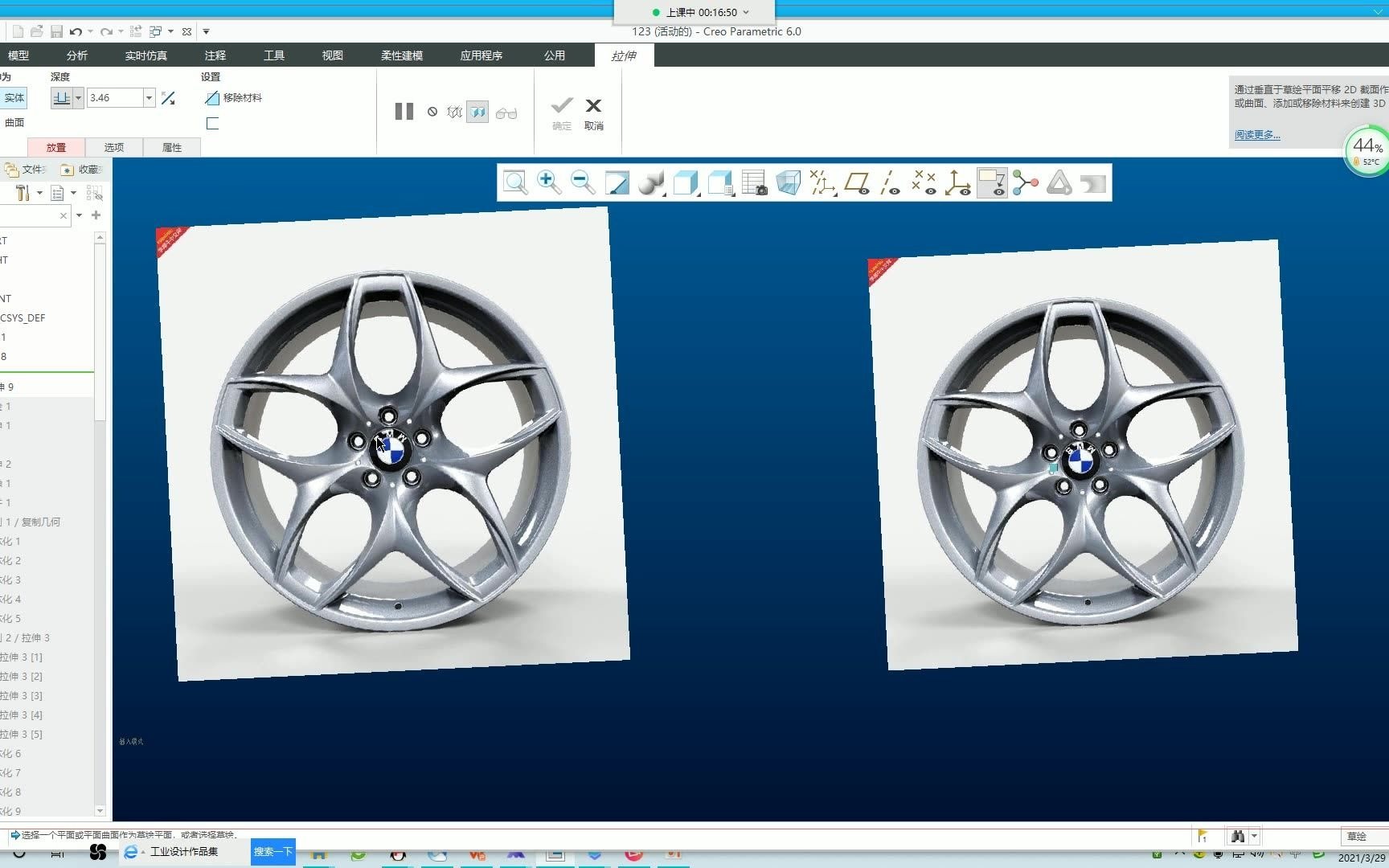Image resolution: width=1389 pixels, height=868 pixels.
Task: Click the depth value input field
Action: point(115,98)
